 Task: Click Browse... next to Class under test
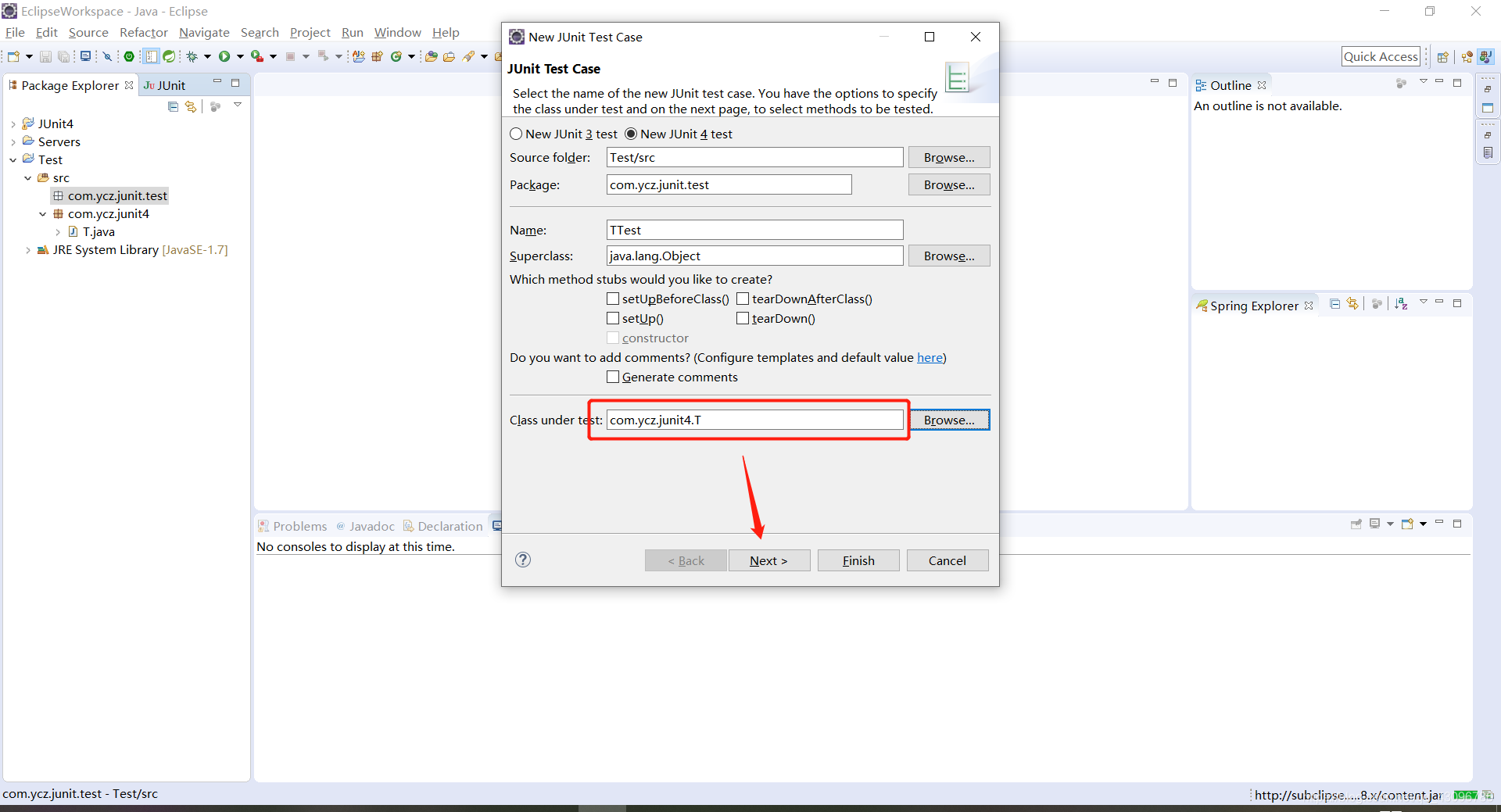(x=949, y=420)
